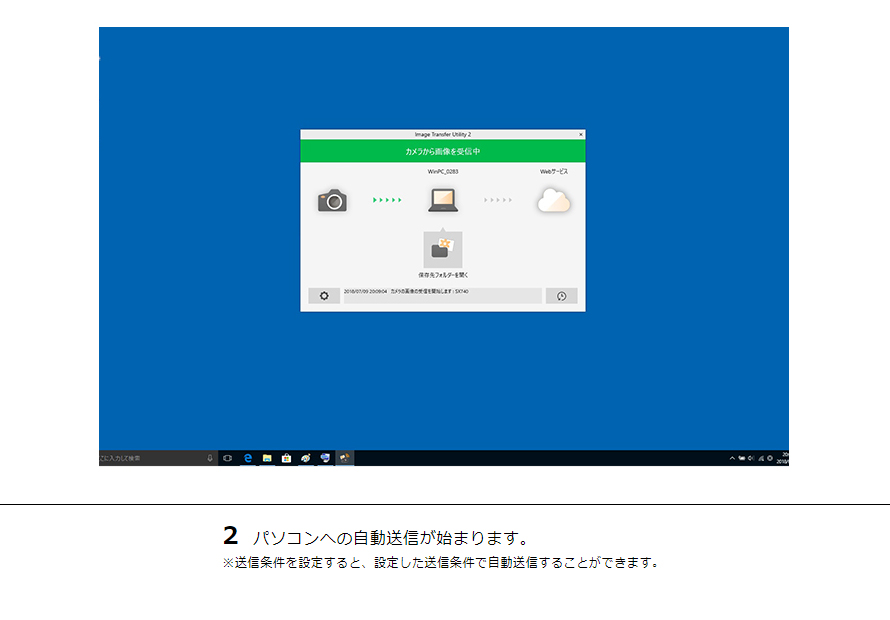The image size is (890, 620).
Task: Click the WinPC_0283 laptop icon
Action: pyautogui.click(x=443, y=199)
